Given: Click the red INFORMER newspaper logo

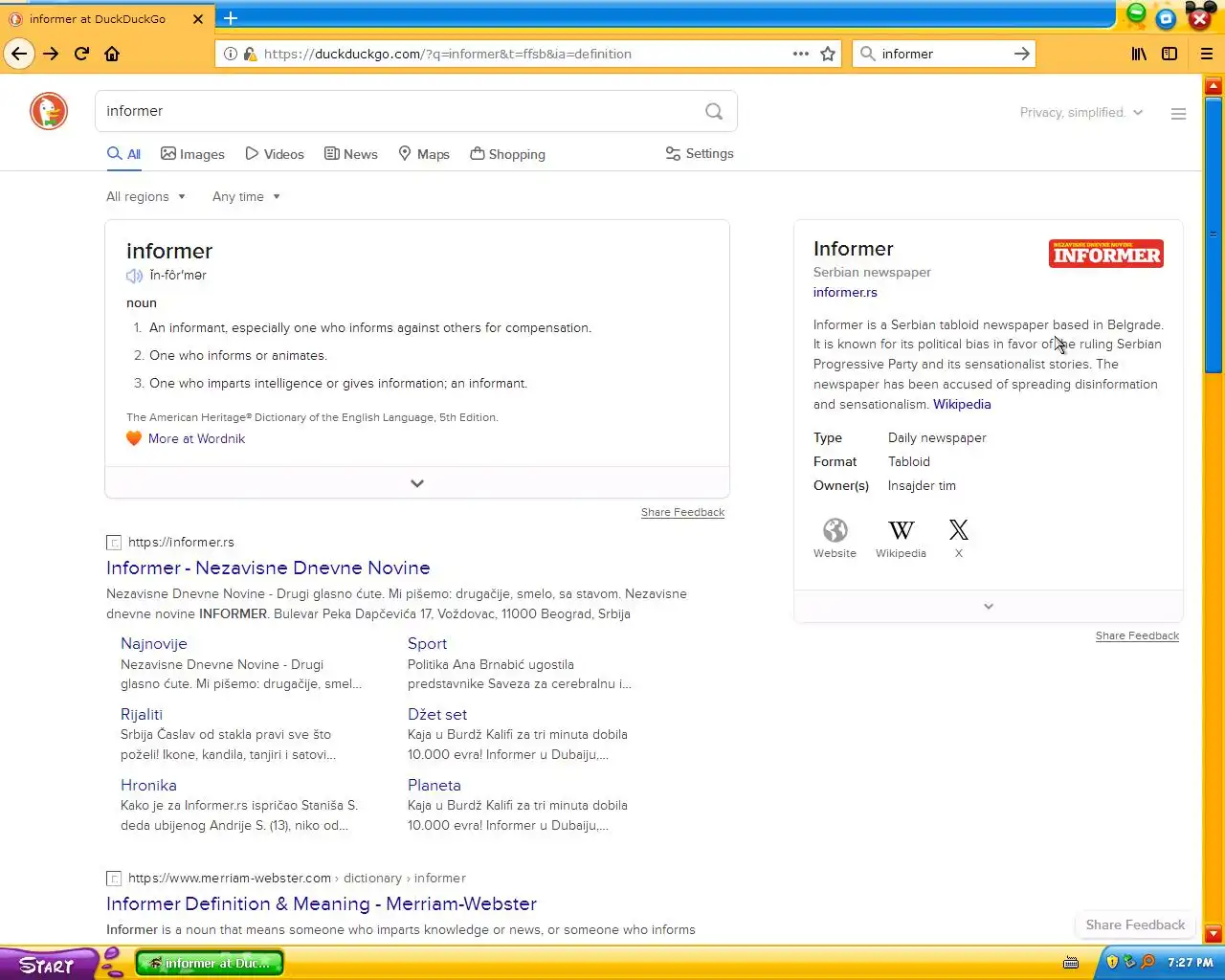Looking at the screenshot, I should click(1106, 254).
